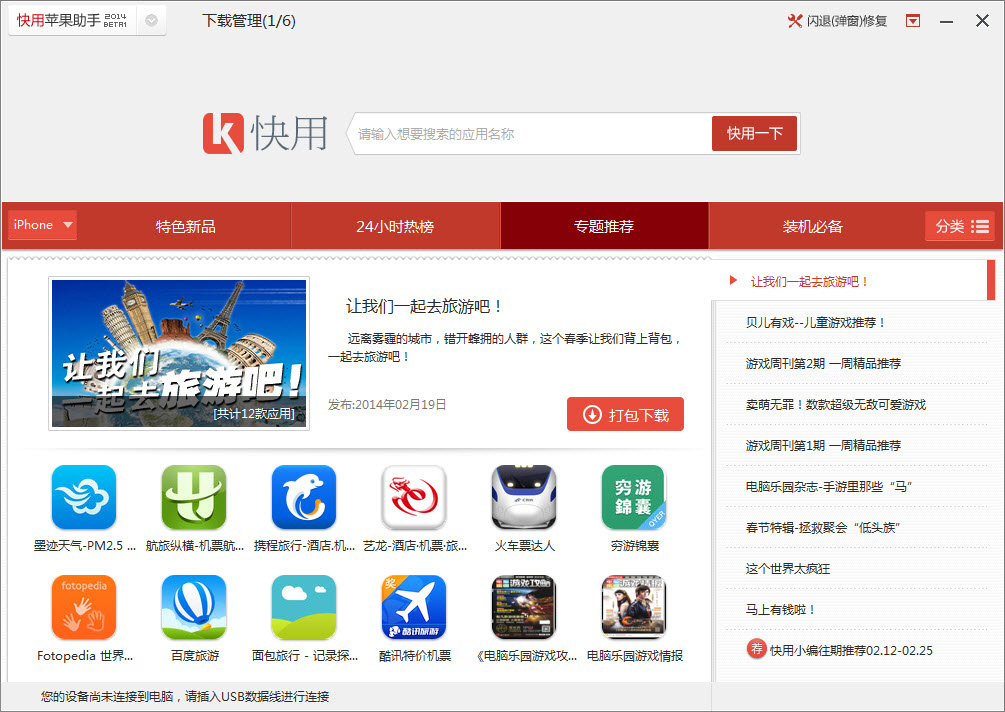Open 下载管理(1/6) download manager
This screenshot has width=1005, height=712.
pyautogui.click(x=249, y=21)
